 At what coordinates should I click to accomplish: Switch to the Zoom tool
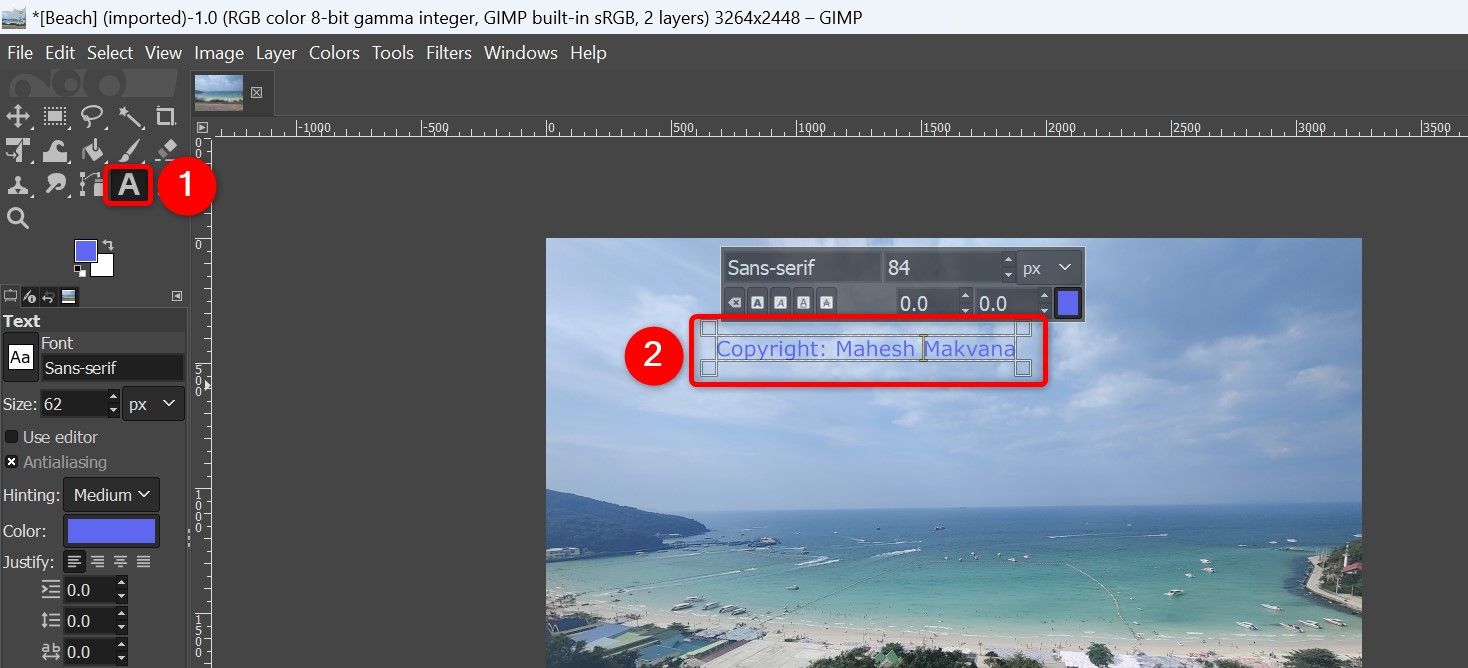tap(18, 218)
